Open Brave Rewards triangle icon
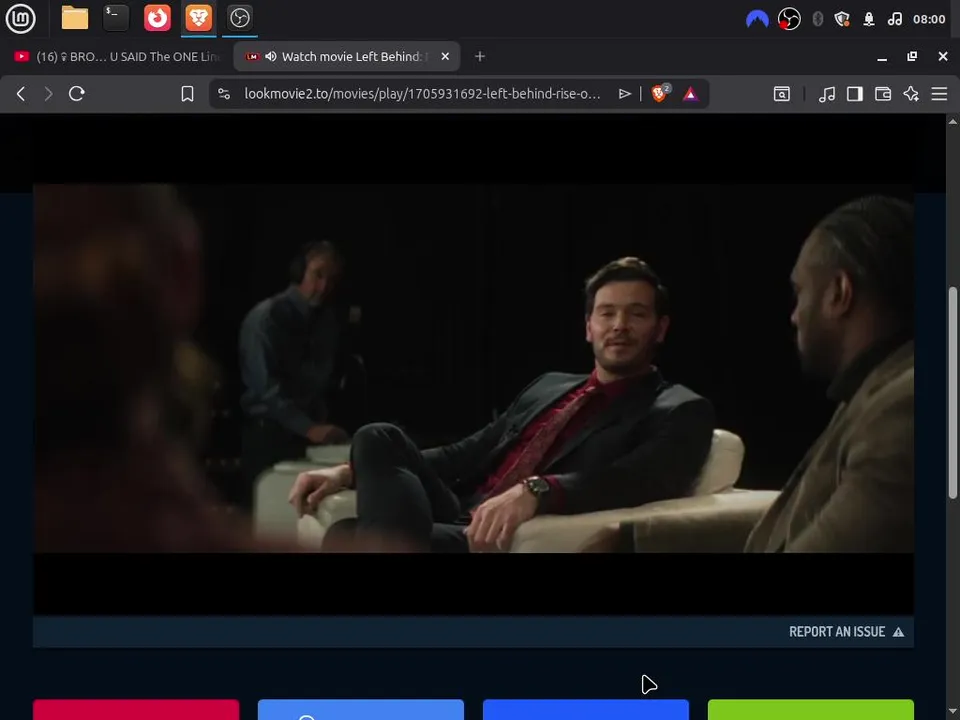 pyautogui.click(x=690, y=94)
